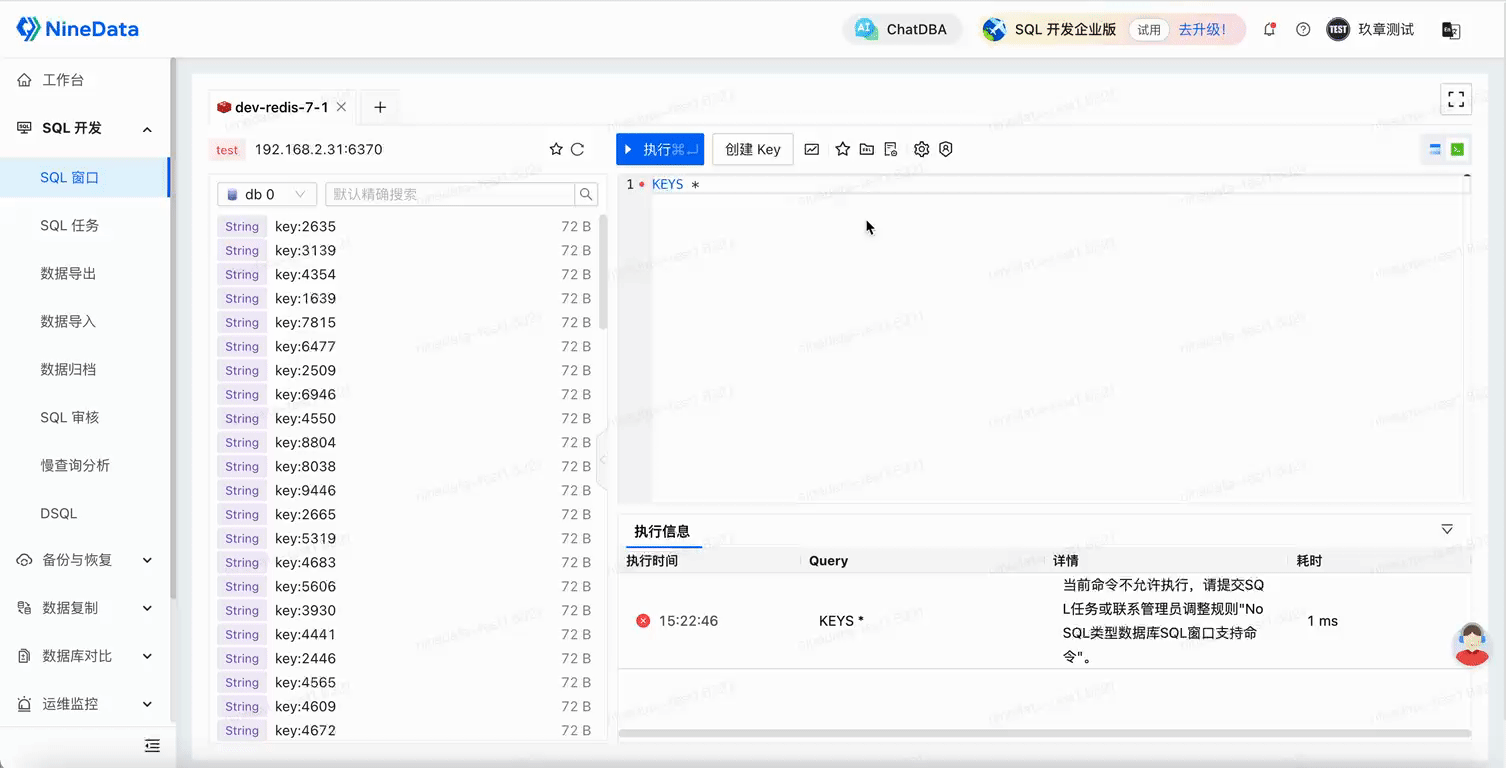Collapse the results panel triangle icon
The image size is (1506, 768).
point(1447,529)
